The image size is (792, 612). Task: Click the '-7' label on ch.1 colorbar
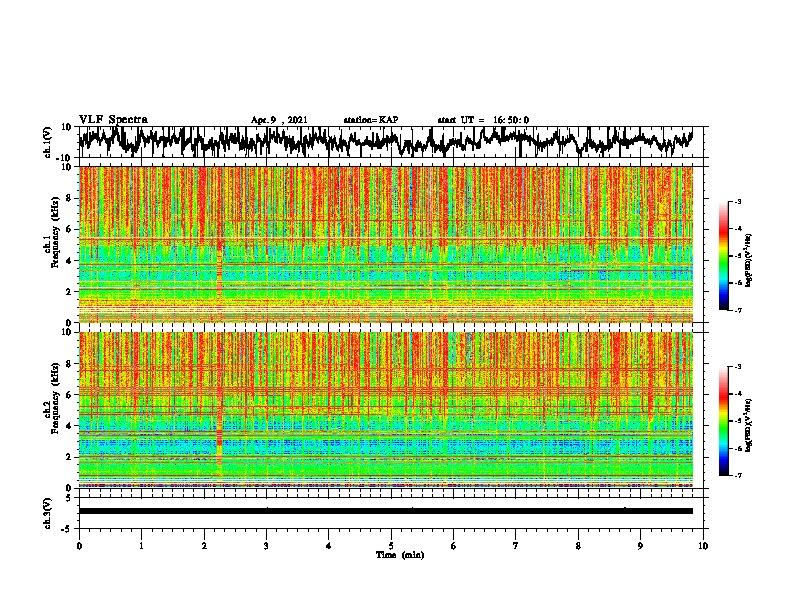pos(737,310)
